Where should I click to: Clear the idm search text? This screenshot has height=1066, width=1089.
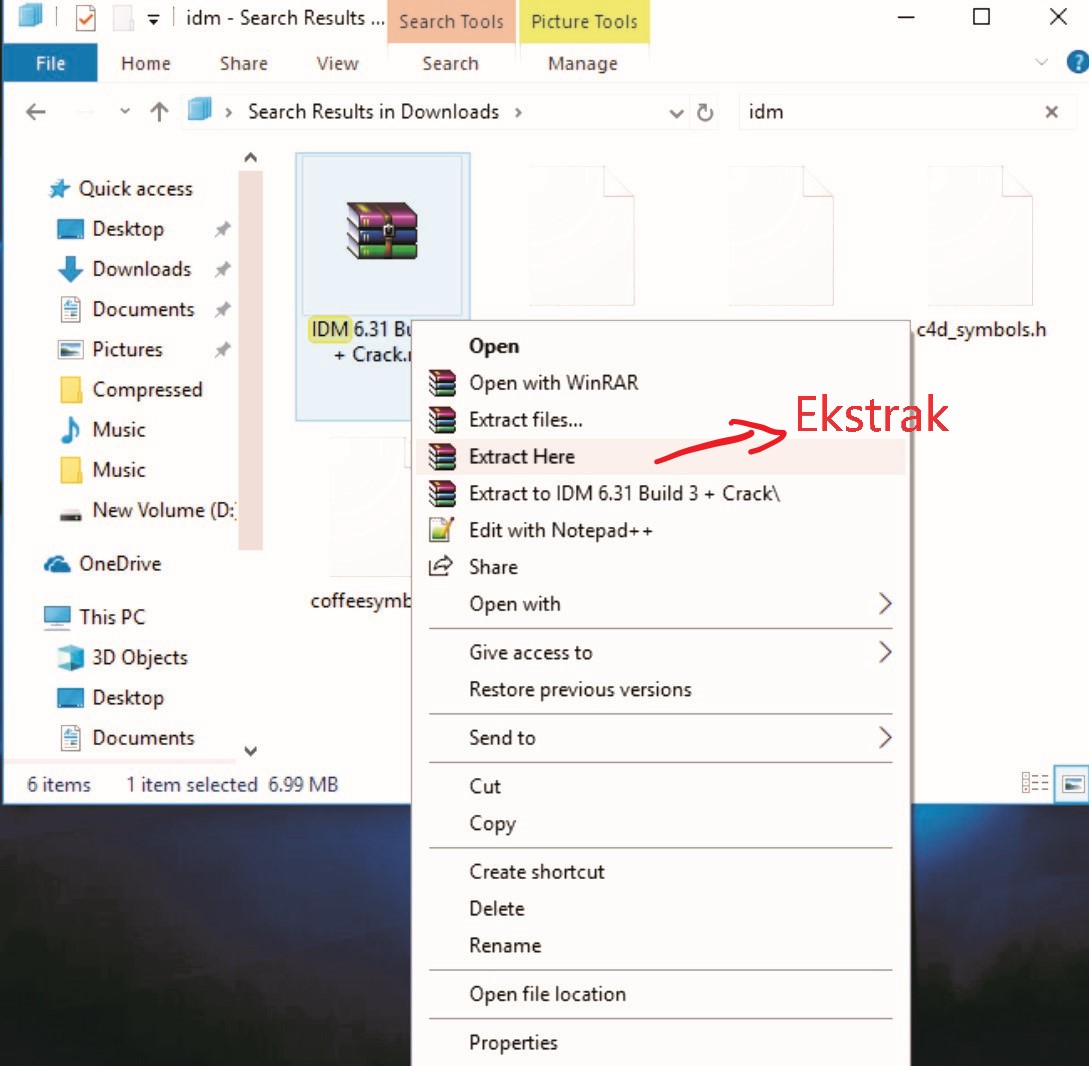(1051, 112)
